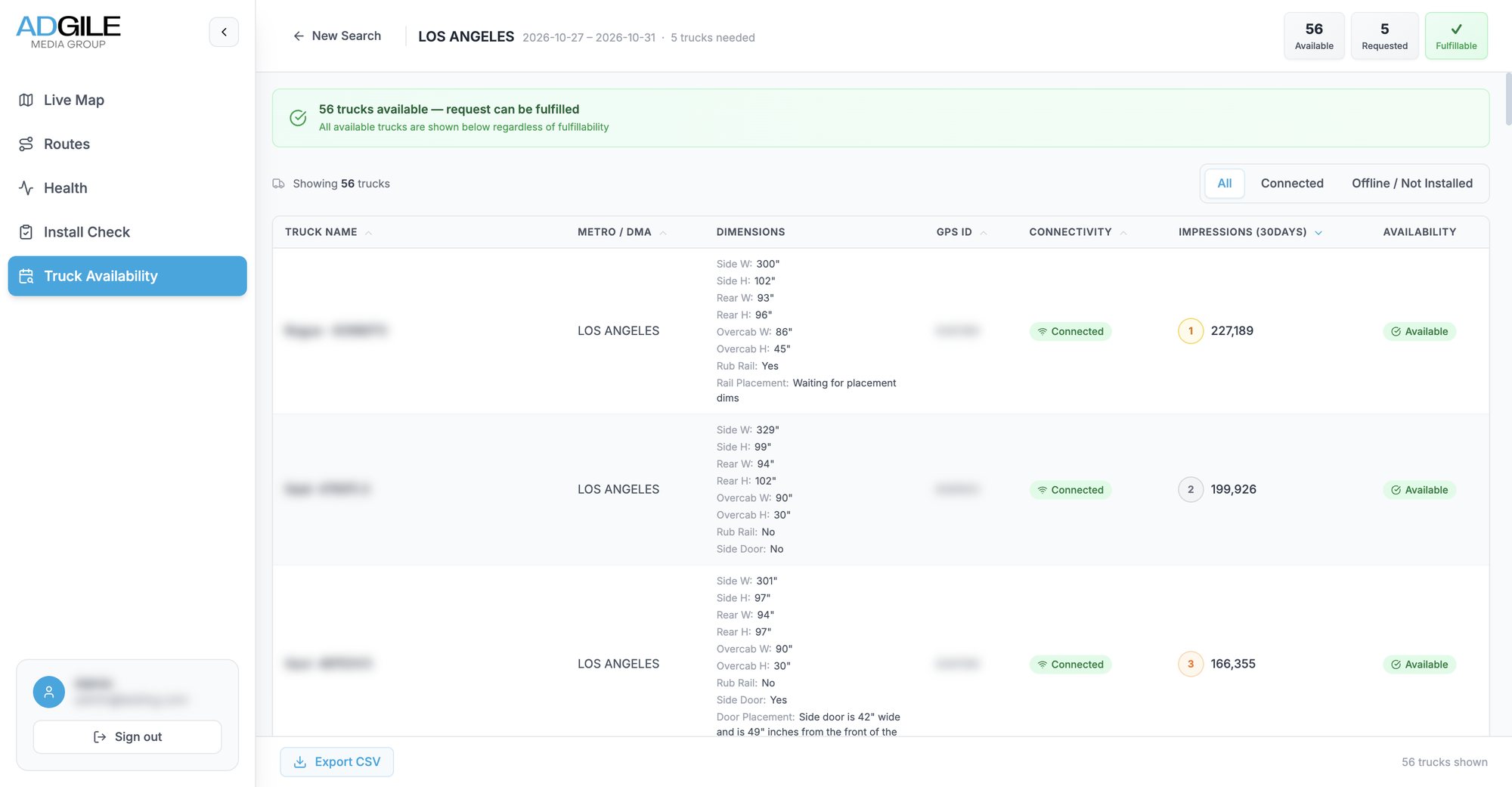Viewport: 1512px width, 787px height.
Task: Select the All filter tab
Action: pyautogui.click(x=1225, y=184)
